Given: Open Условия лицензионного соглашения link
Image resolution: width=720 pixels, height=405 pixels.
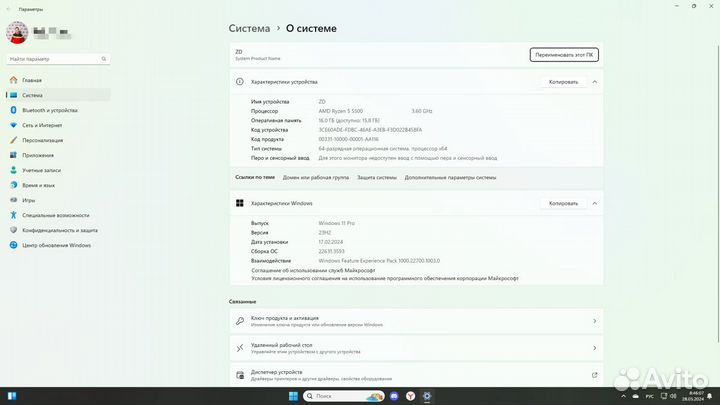Looking at the screenshot, I should tap(385, 278).
